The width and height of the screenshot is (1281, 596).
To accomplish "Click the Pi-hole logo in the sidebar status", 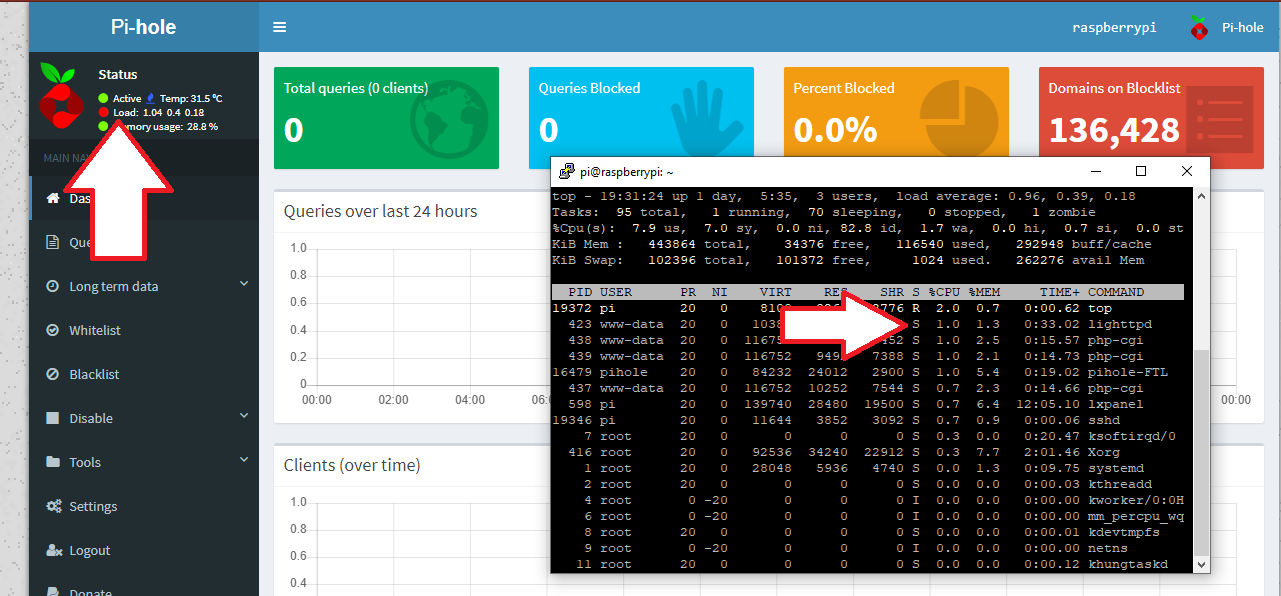I will (x=59, y=95).
